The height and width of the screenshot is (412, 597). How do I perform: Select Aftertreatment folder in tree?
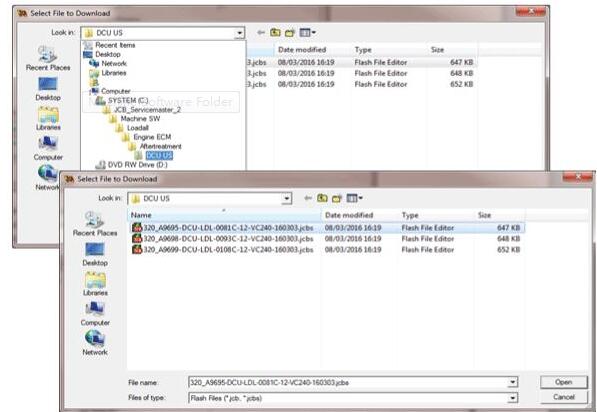[x=160, y=146]
